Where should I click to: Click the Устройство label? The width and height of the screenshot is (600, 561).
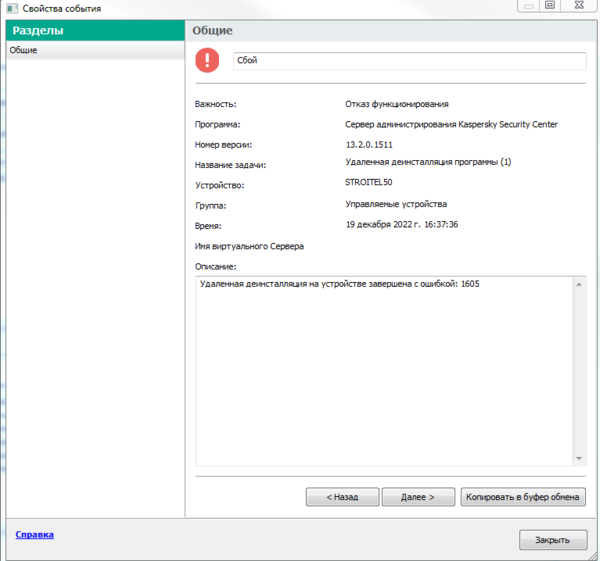coord(220,185)
